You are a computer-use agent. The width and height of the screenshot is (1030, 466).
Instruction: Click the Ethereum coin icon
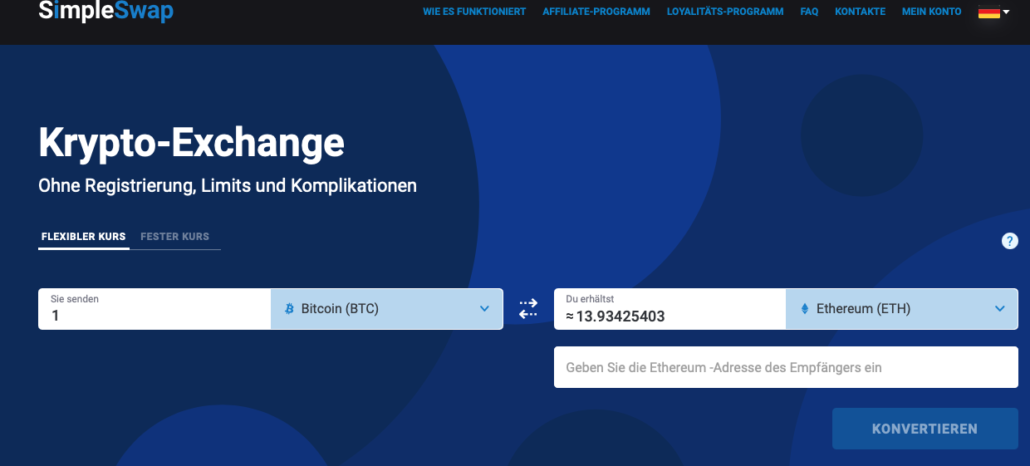point(805,308)
